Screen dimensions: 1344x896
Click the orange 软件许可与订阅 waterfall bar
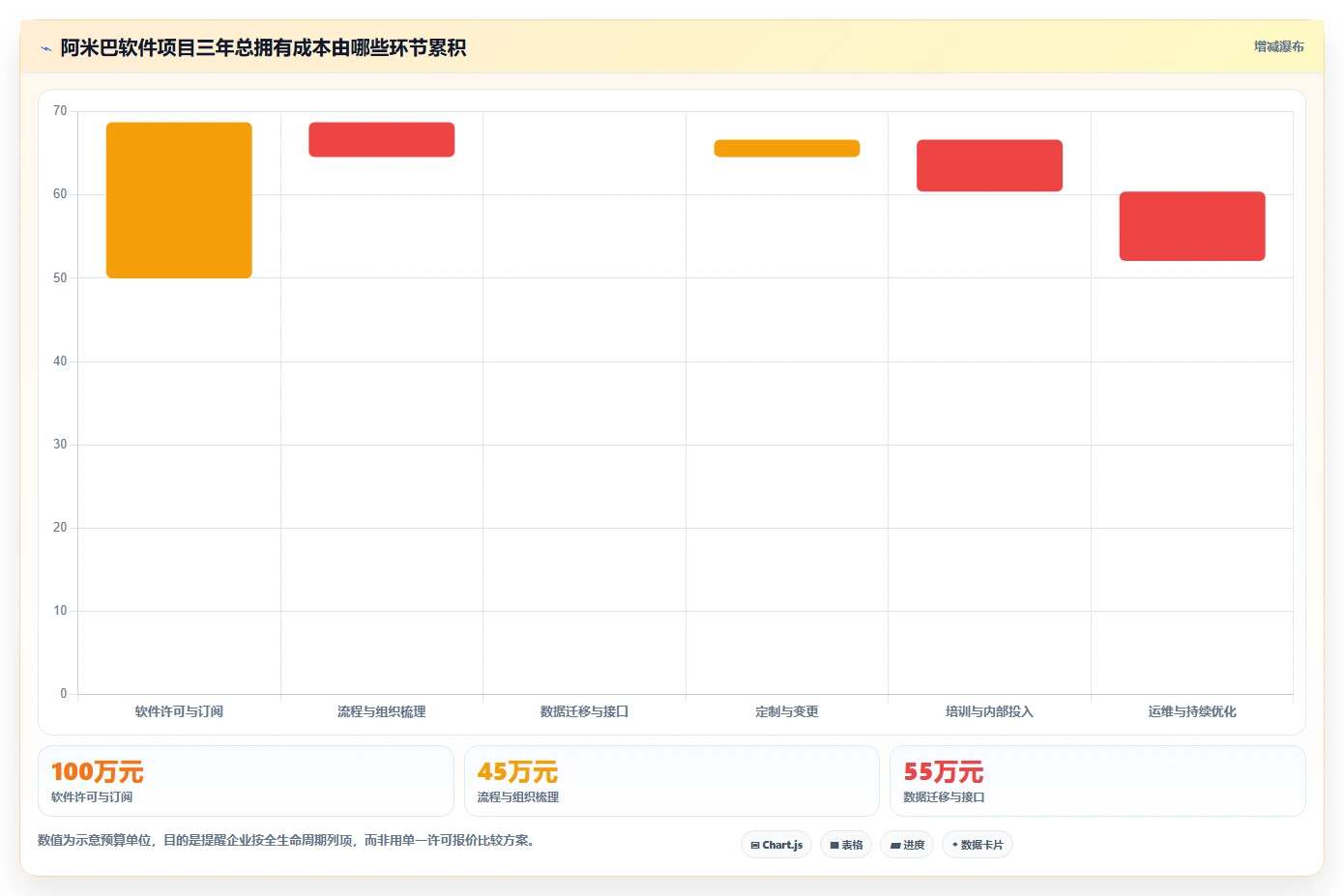(179, 200)
